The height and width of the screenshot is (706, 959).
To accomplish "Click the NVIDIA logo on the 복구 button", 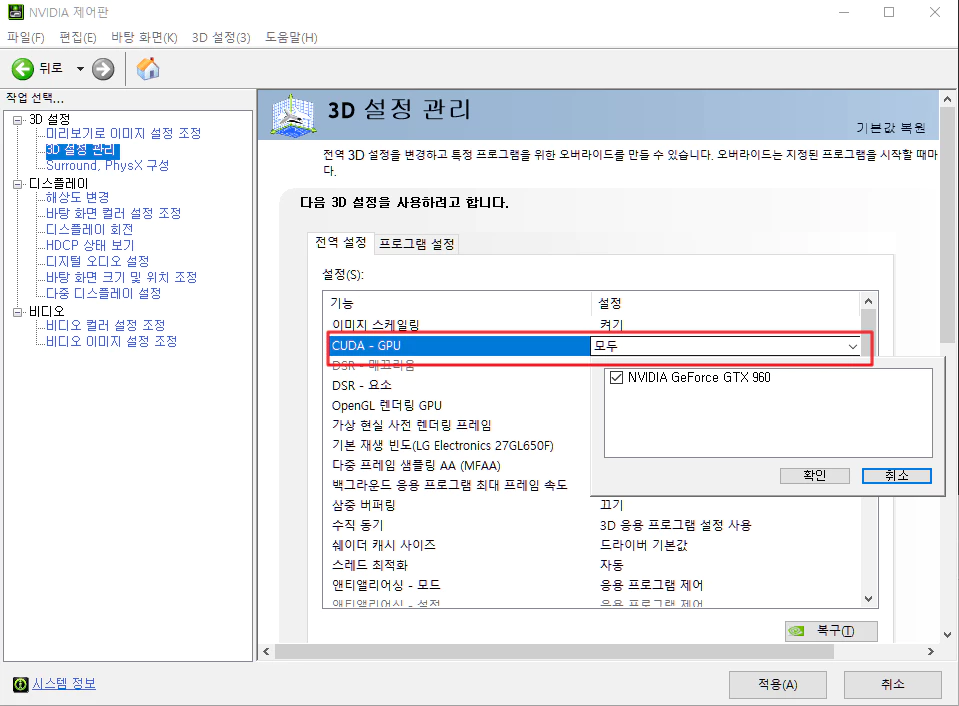I will pos(796,631).
